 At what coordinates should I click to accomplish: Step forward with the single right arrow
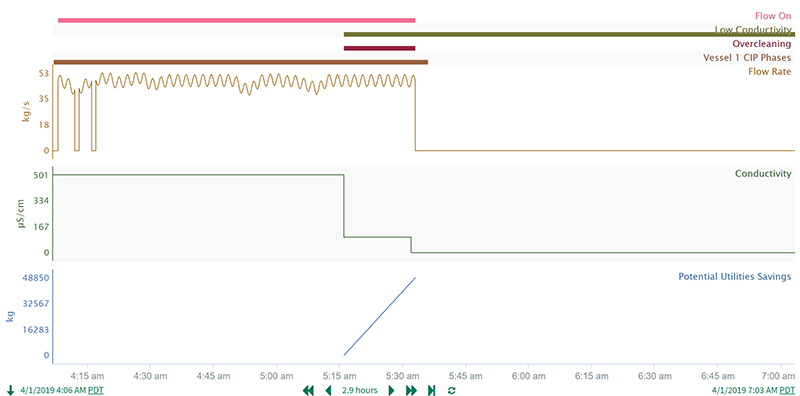click(391, 390)
